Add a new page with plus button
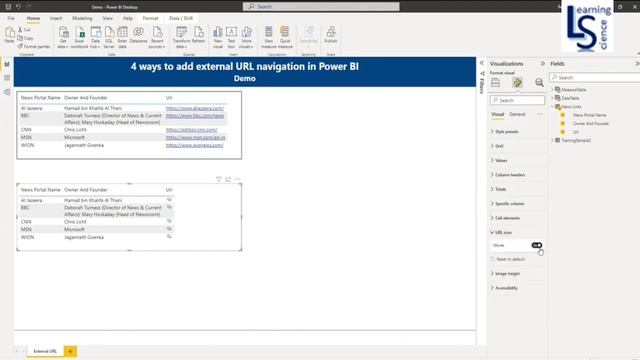This screenshot has width=640, height=360. (x=70, y=351)
